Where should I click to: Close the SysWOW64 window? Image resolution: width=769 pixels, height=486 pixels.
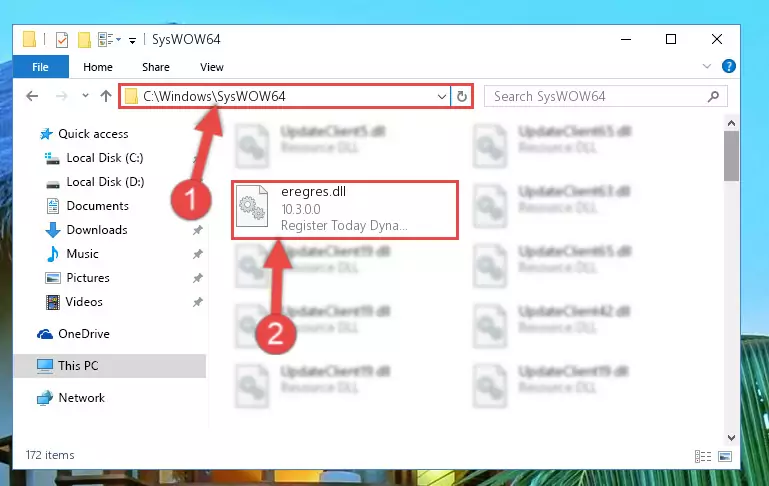coord(717,39)
